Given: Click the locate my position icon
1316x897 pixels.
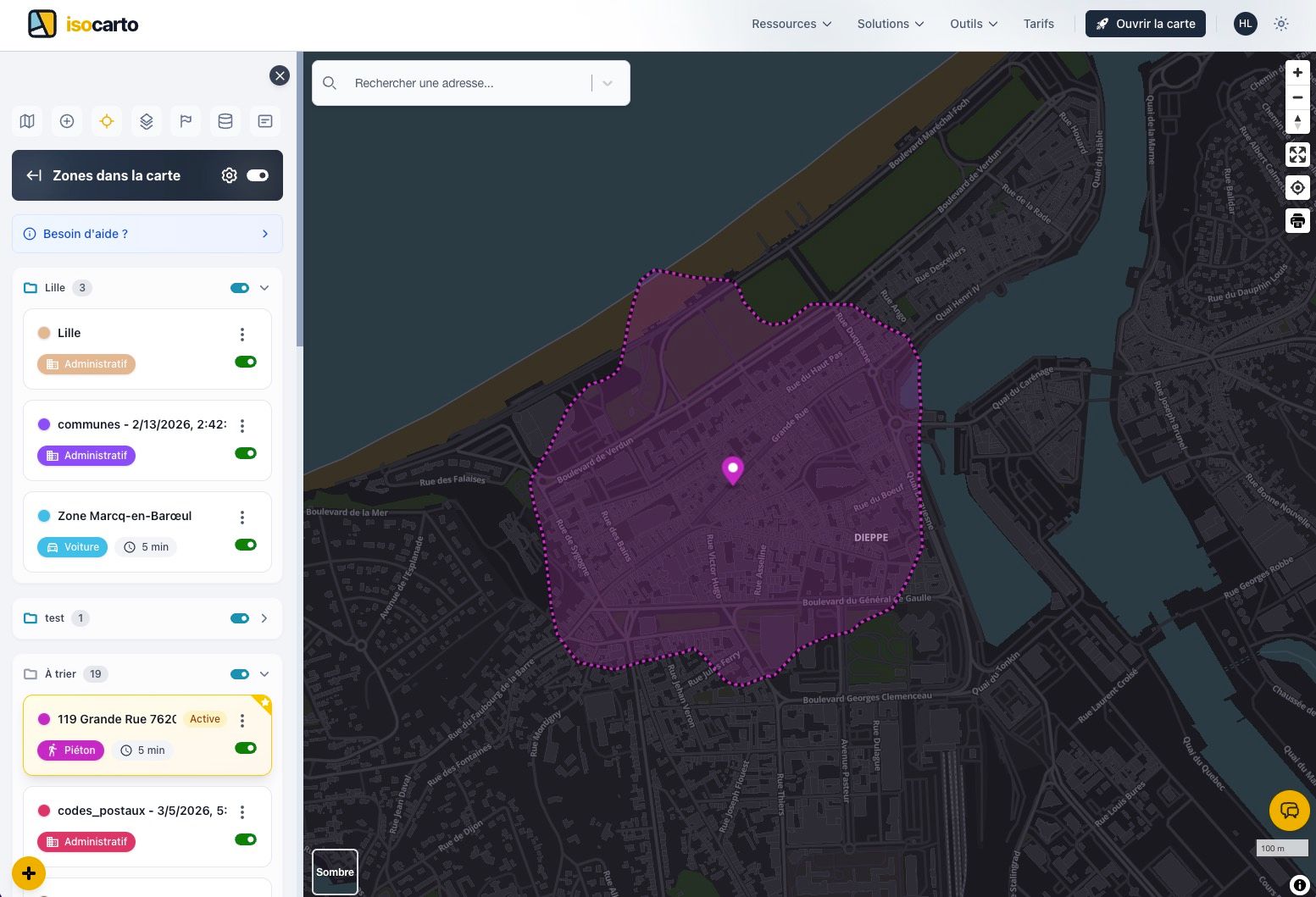Looking at the screenshot, I should (x=1297, y=188).
